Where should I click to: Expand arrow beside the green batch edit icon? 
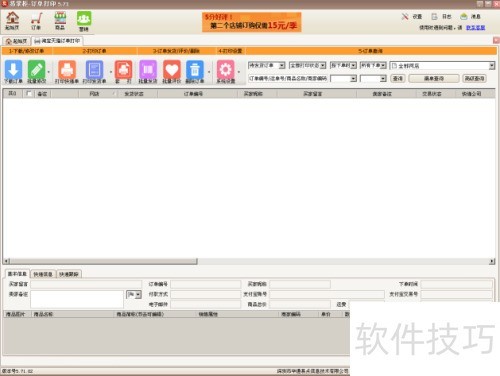point(49,72)
